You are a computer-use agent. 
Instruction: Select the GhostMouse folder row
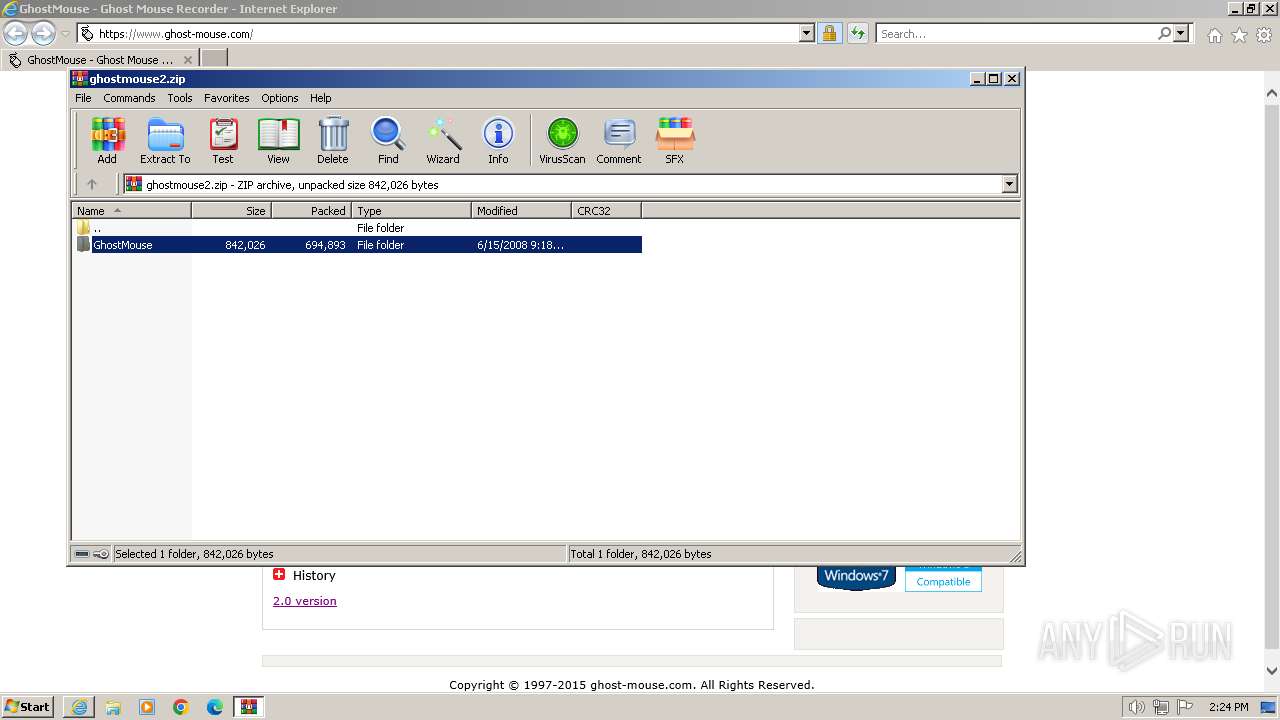click(x=358, y=245)
